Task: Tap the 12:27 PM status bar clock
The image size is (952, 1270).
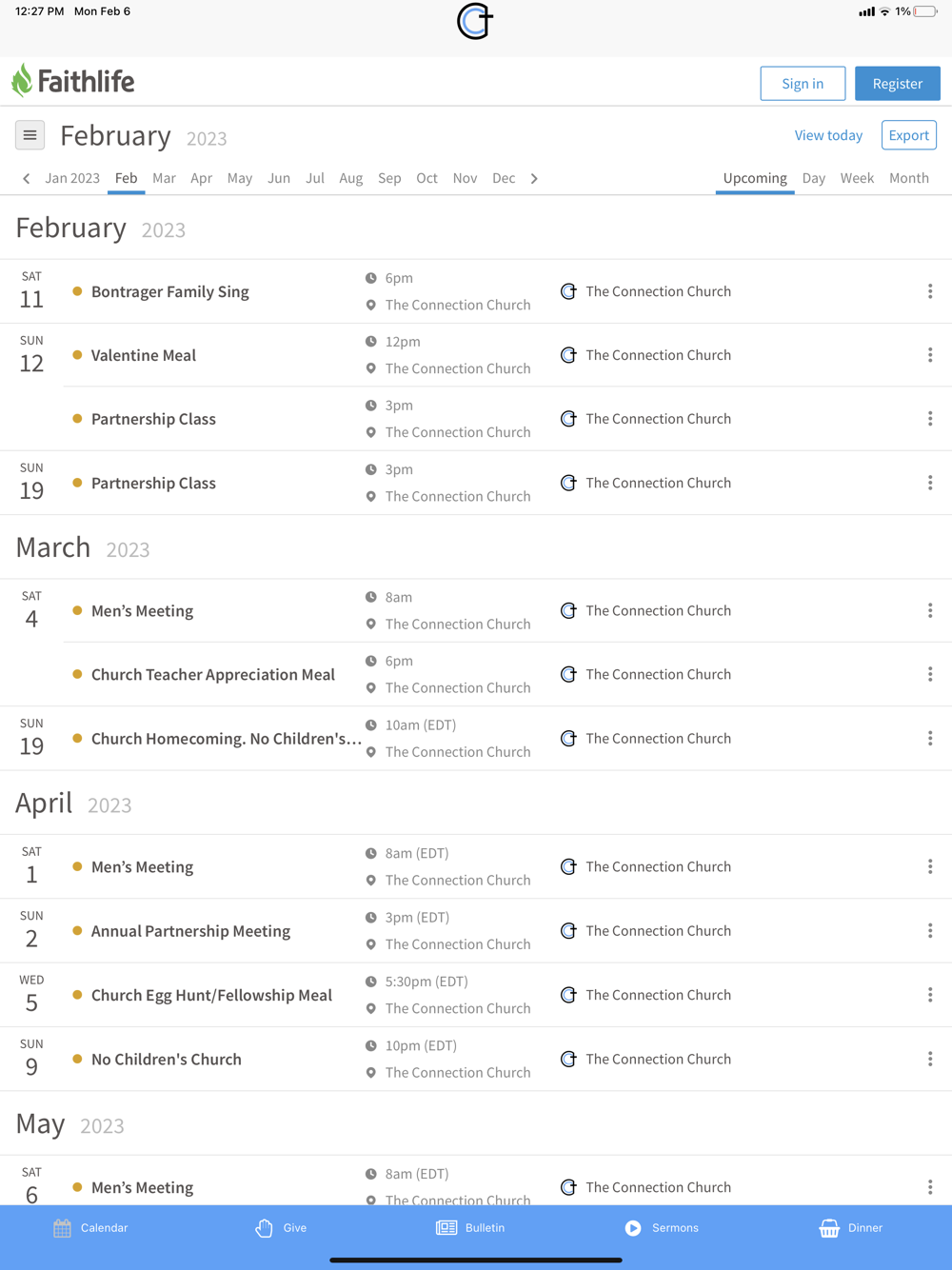Action: [40, 11]
